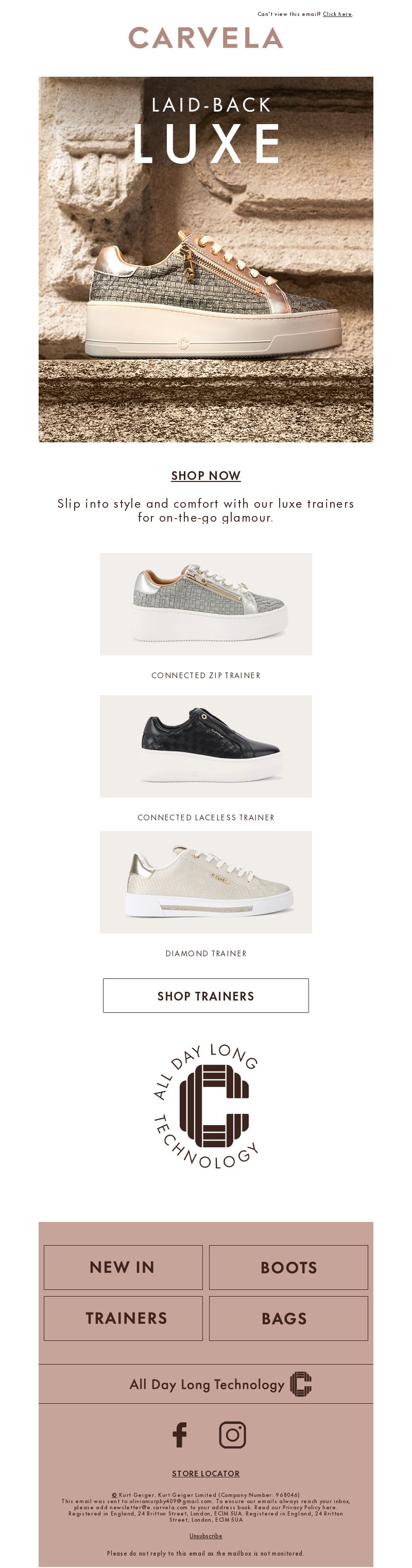Open the STORE LOCATOR link
The image size is (412, 1568).
[x=205, y=1473]
